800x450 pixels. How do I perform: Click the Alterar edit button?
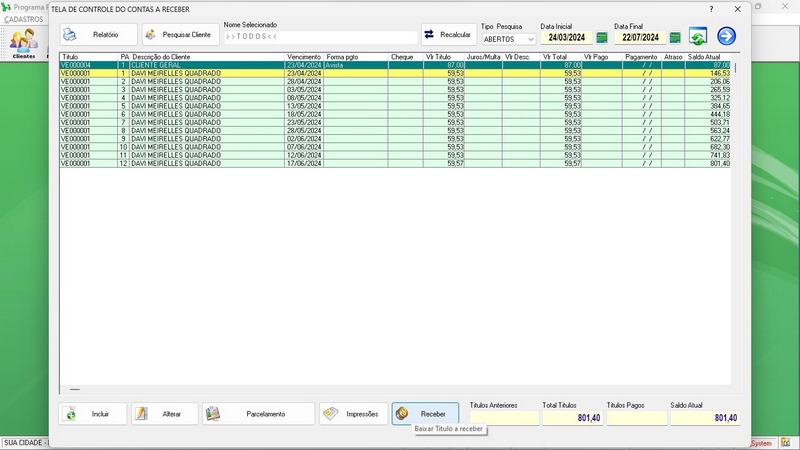click(x=164, y=414)
